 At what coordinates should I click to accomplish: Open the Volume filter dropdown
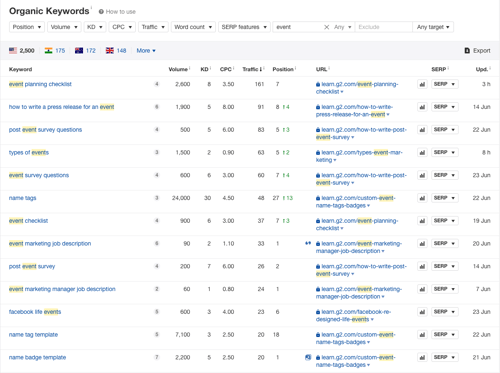point(64,27)
